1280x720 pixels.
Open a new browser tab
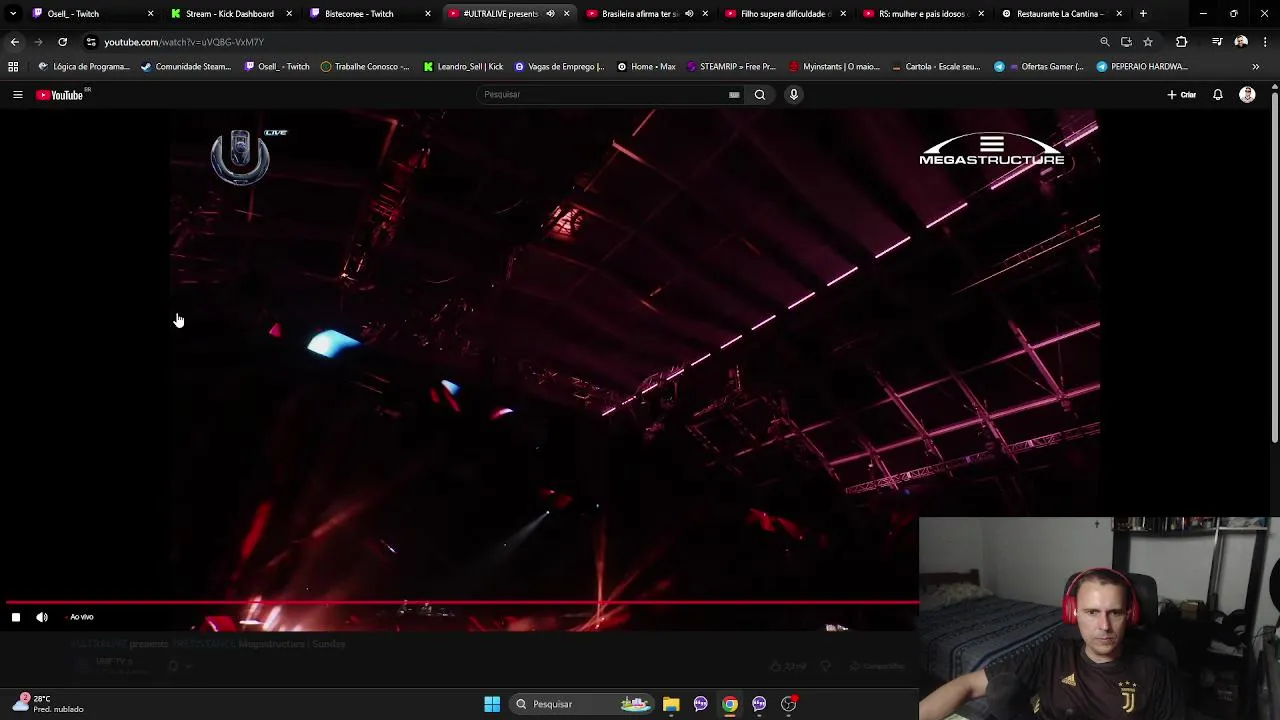[x=1143, y=14]
